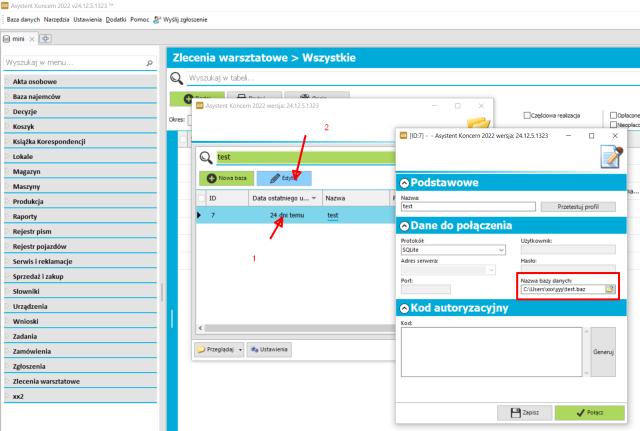Click Przetestuj profil button

point(578,207)
